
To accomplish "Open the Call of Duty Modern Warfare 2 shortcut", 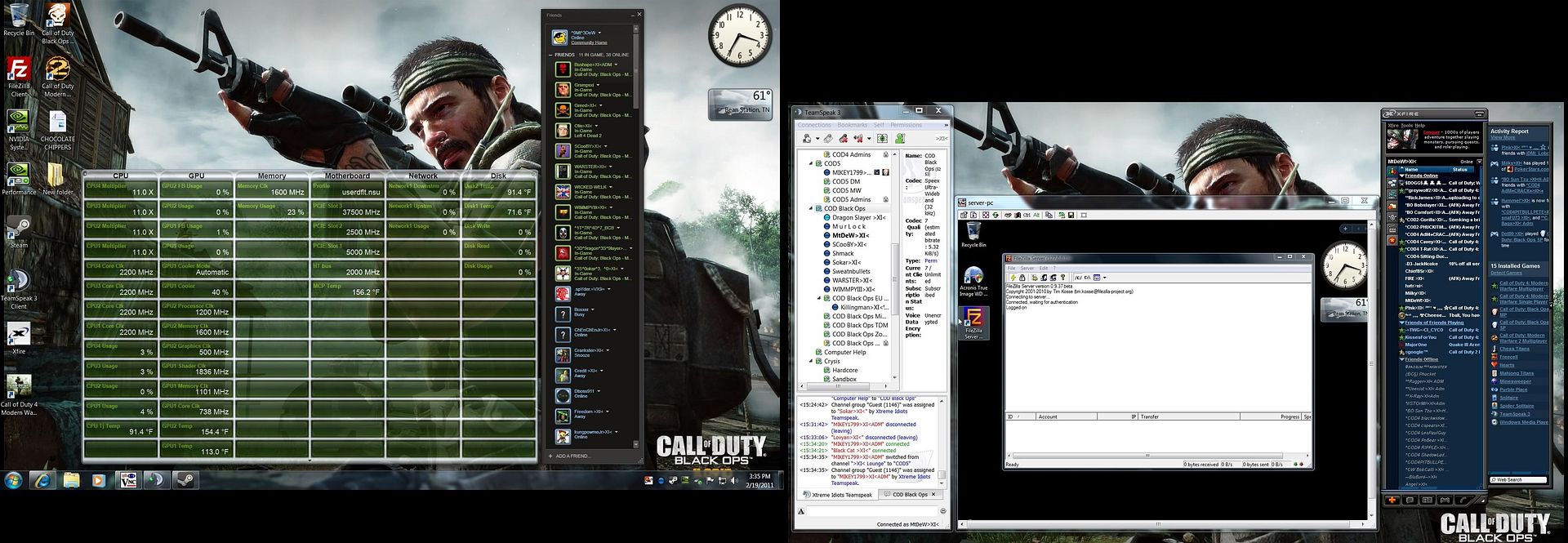I will [x=57, y=78].
